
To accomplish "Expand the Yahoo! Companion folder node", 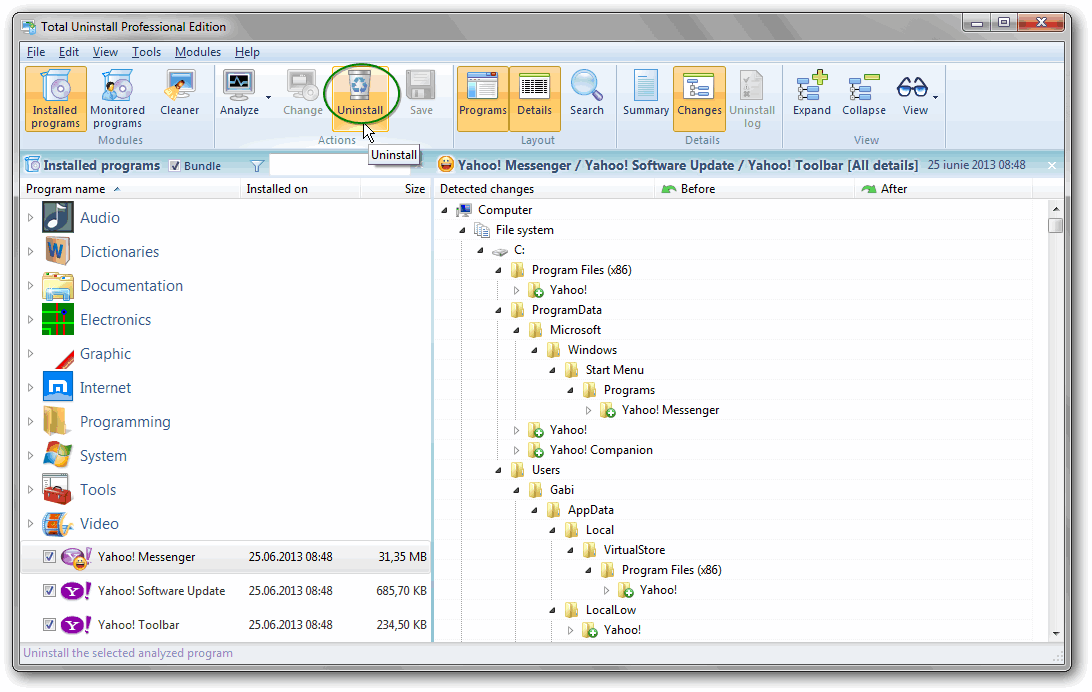I will pyautogui.click(x=517, y=450).
